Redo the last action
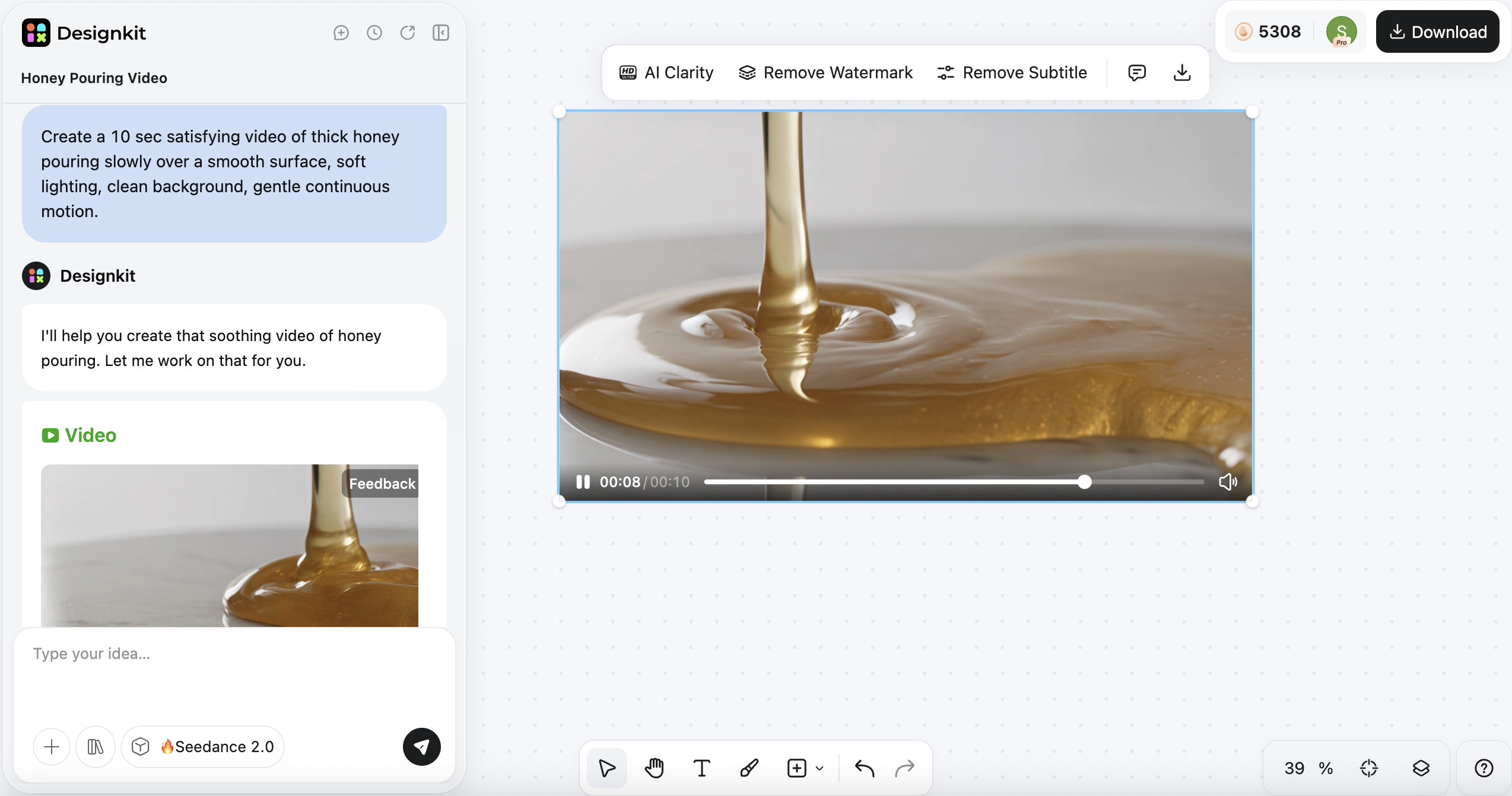 point(905,768)
